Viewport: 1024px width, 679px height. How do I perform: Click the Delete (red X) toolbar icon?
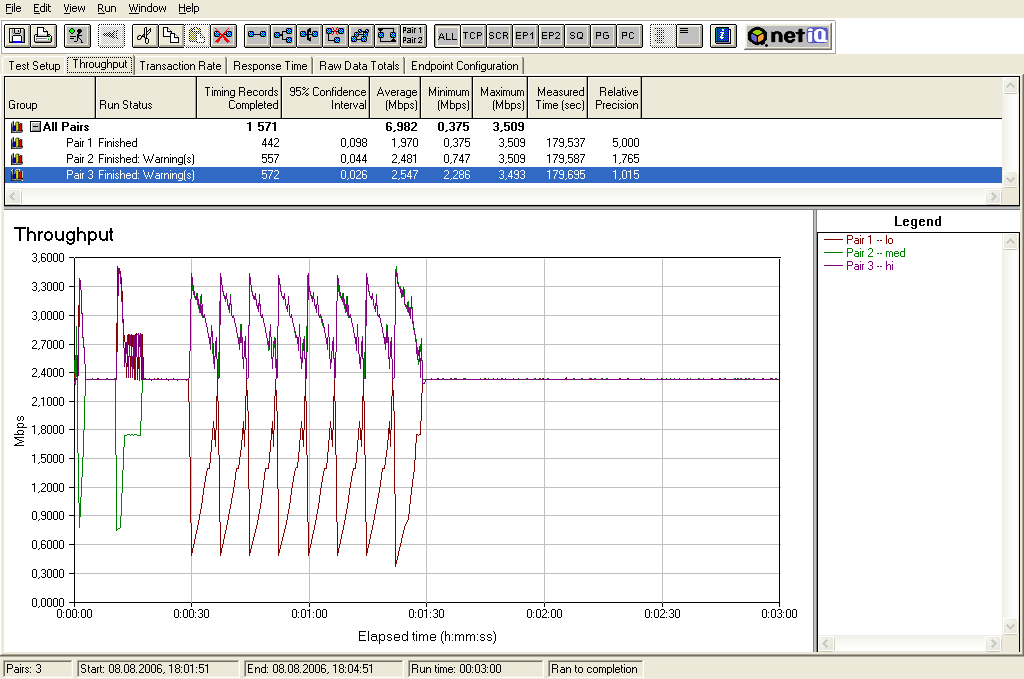(x=223, y=36)
